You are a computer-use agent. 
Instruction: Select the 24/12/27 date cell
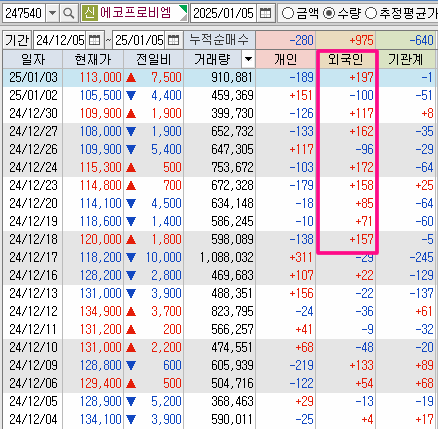[x=33, y=131]
